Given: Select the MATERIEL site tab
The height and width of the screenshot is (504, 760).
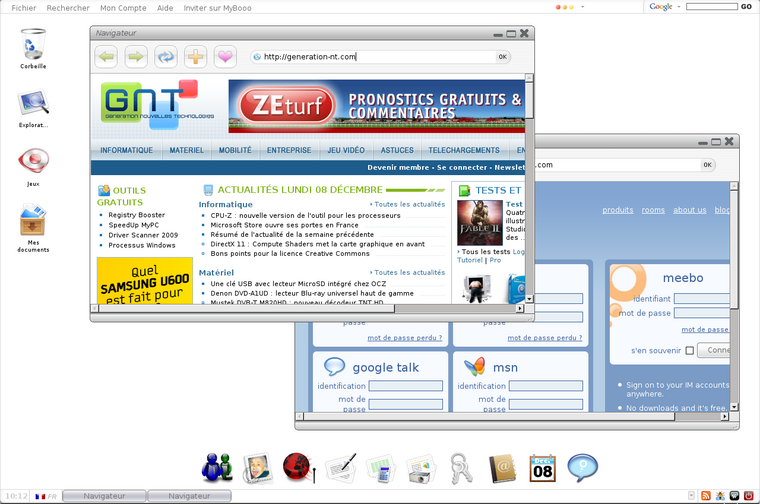Looking at the screenshot, I should 187,150.
